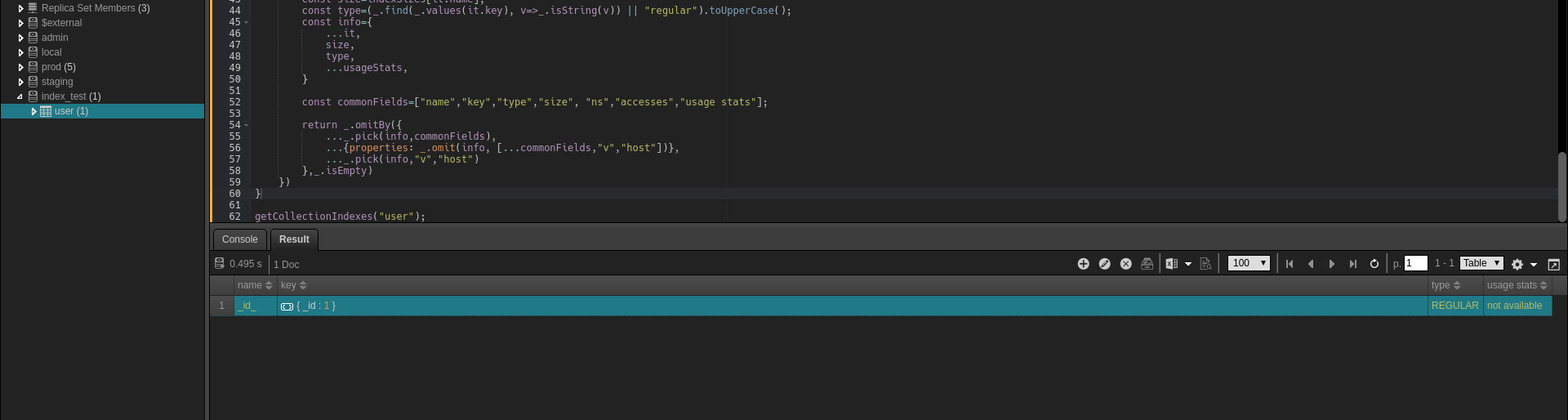This screenshot has width=1568, height=420.
Task: Click the 0.495 s execution time label
Action: point(246,264)
